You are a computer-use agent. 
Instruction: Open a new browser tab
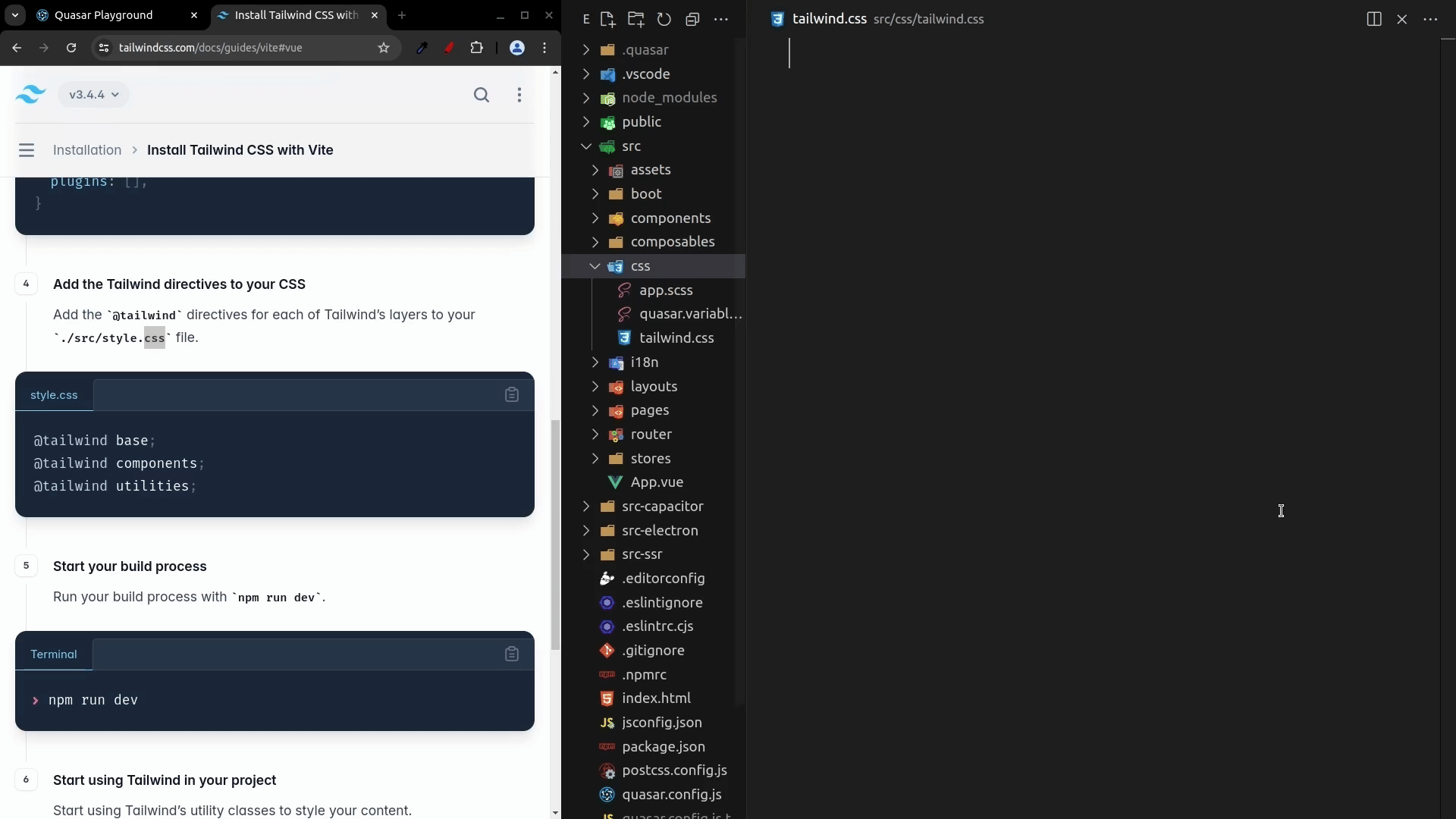pos(402,15)
